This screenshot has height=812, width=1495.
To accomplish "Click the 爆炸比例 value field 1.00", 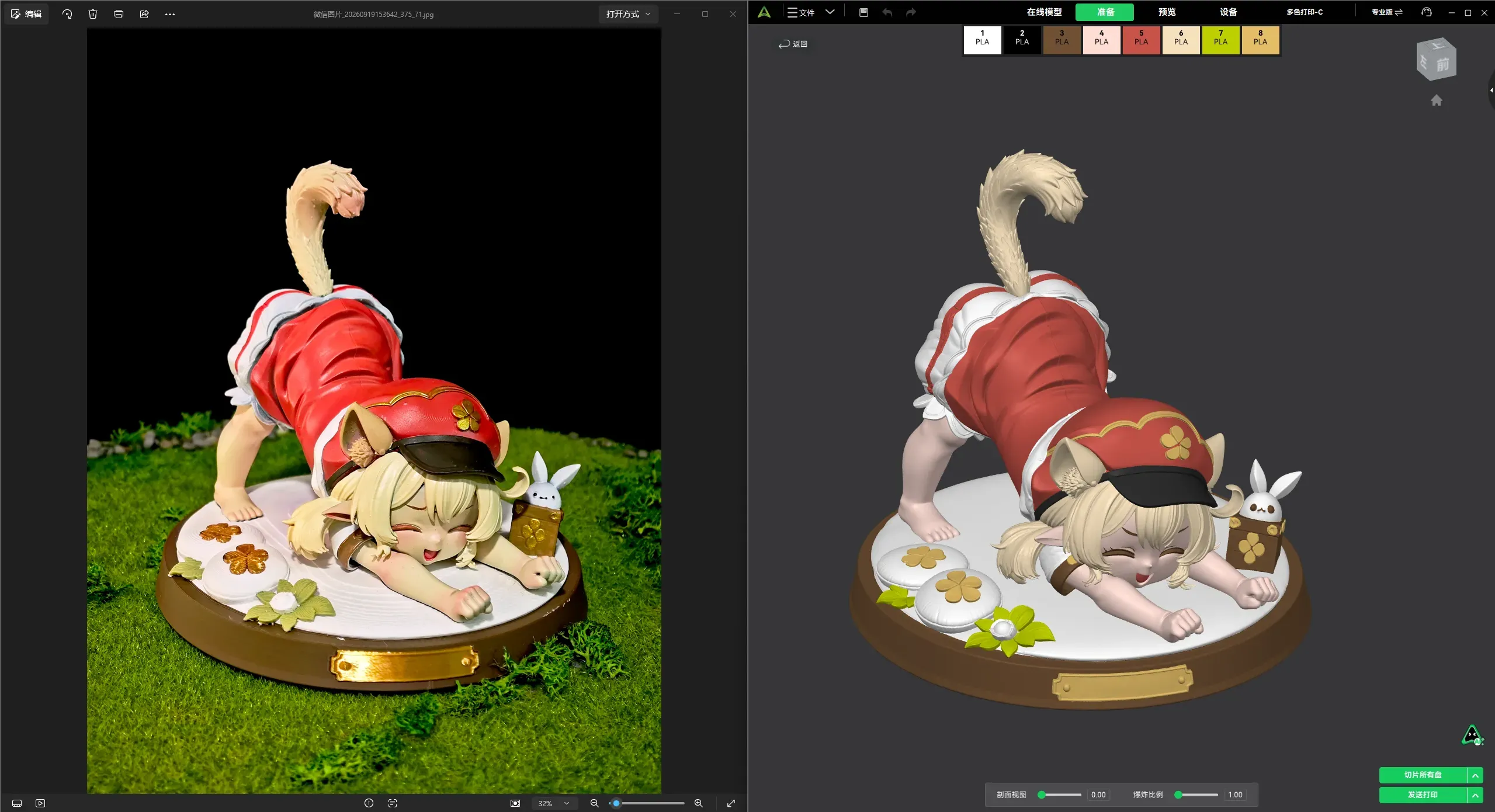I will pyautogui.click(x=1234, y=794).
